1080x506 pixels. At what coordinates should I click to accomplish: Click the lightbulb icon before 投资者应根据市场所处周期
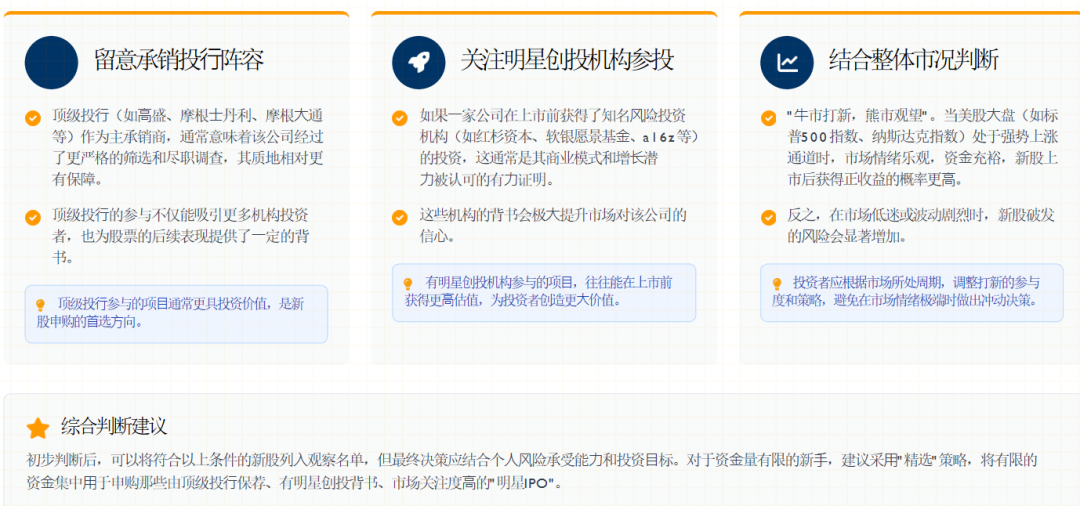pos(776,283)
